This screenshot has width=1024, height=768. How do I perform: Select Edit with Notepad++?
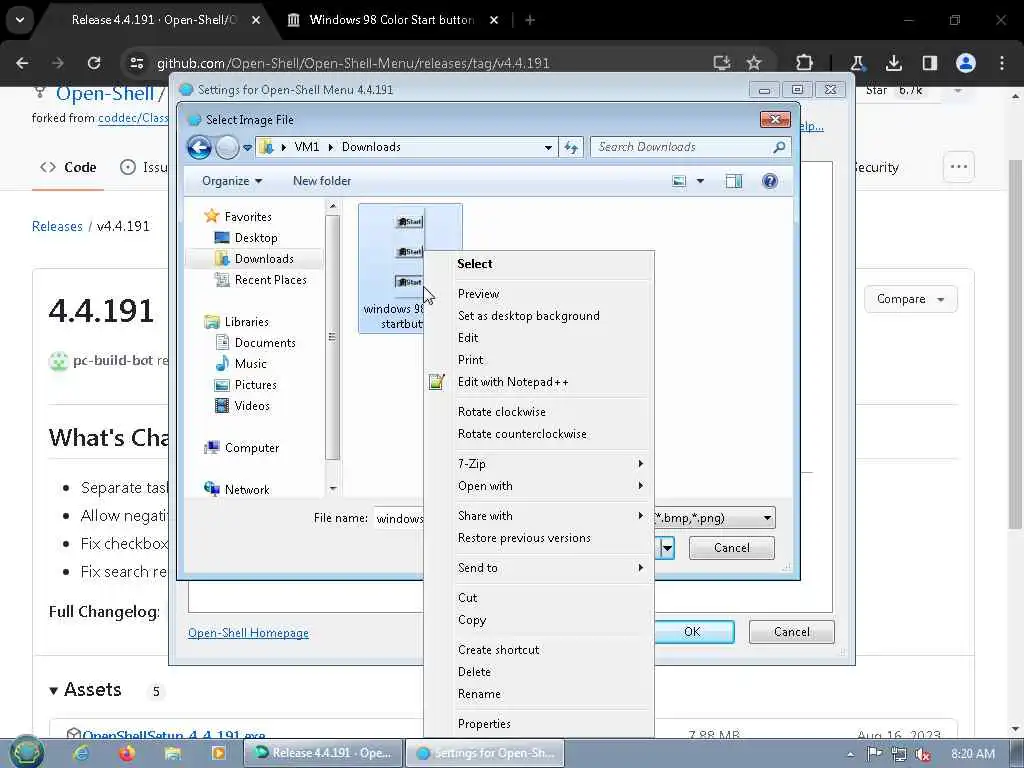point(539,382)
